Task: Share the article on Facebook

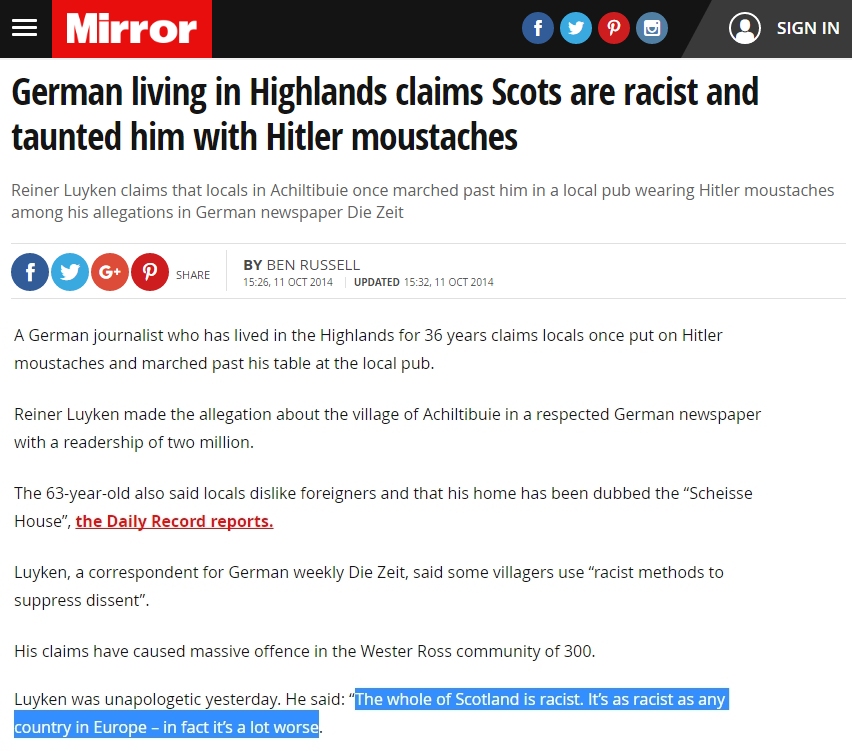Action: 30,272
